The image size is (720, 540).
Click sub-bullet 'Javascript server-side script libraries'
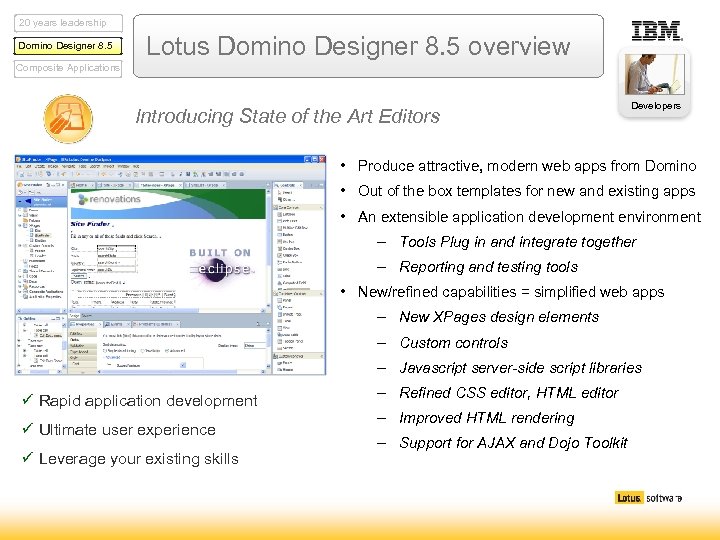520,368
